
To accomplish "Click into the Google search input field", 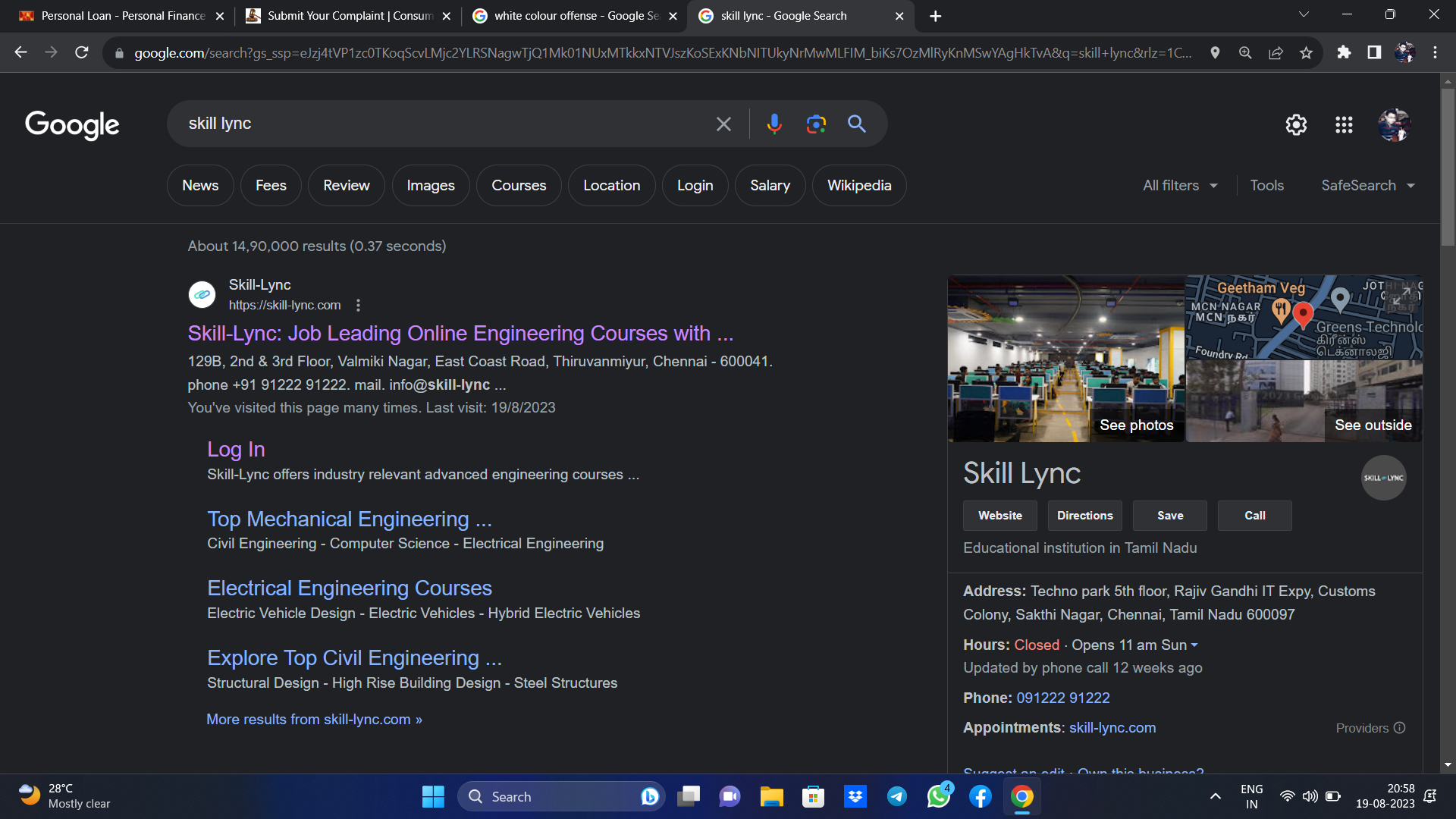I will click(444, 124).
